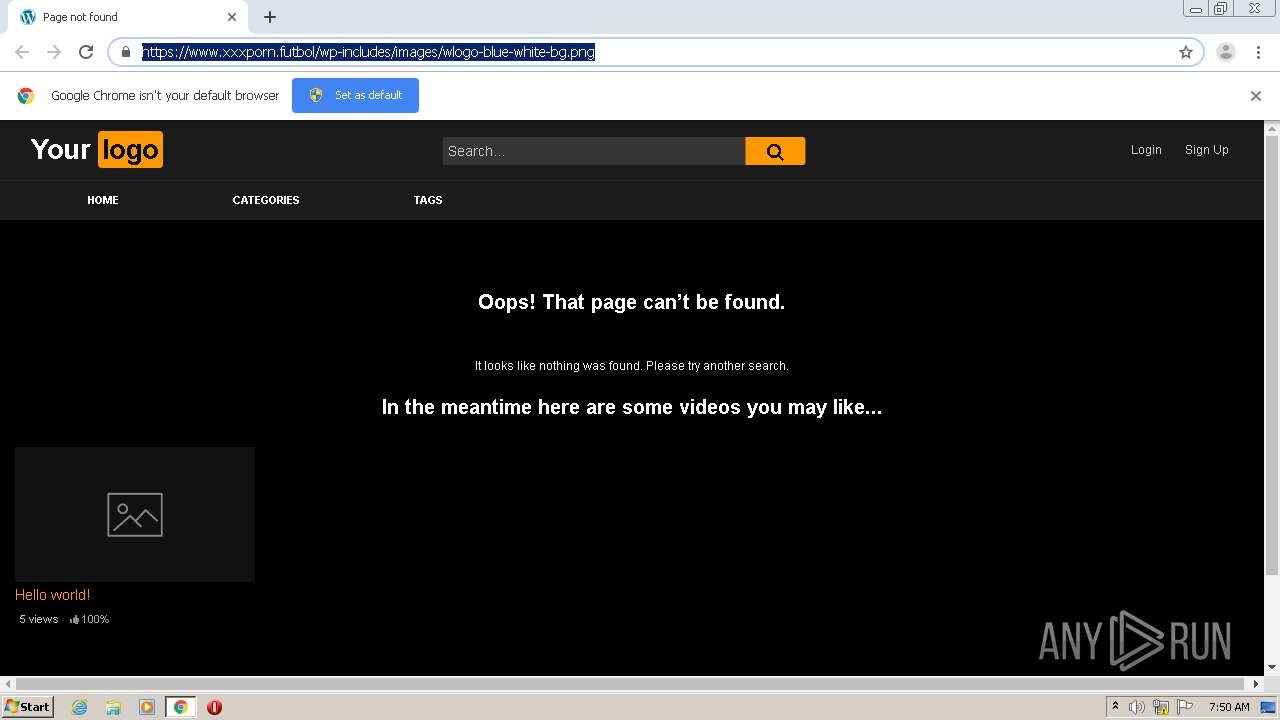Click the taskbar clock 7:50 AM

click(x=1229, y=707)
